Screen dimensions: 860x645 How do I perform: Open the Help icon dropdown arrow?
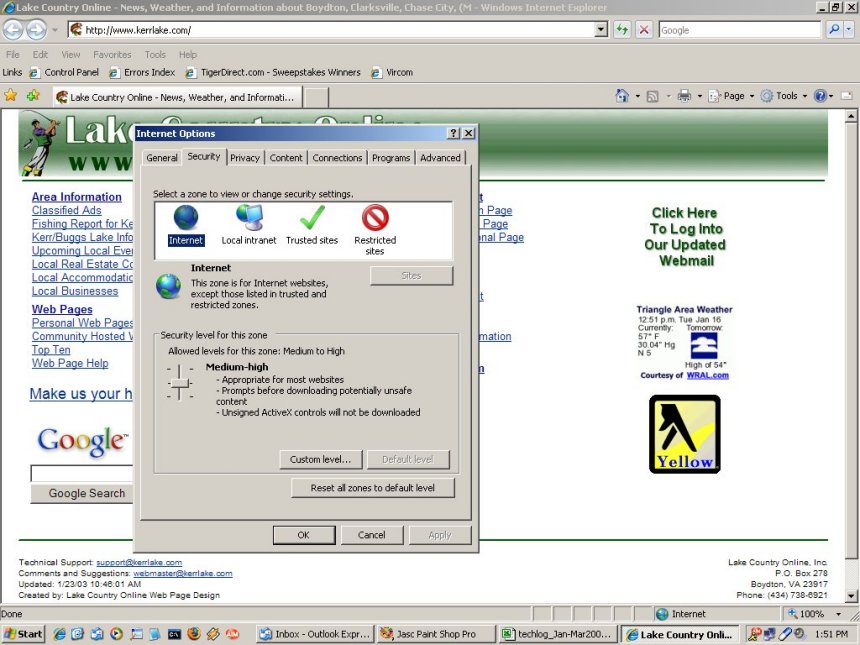pos(831,97)
